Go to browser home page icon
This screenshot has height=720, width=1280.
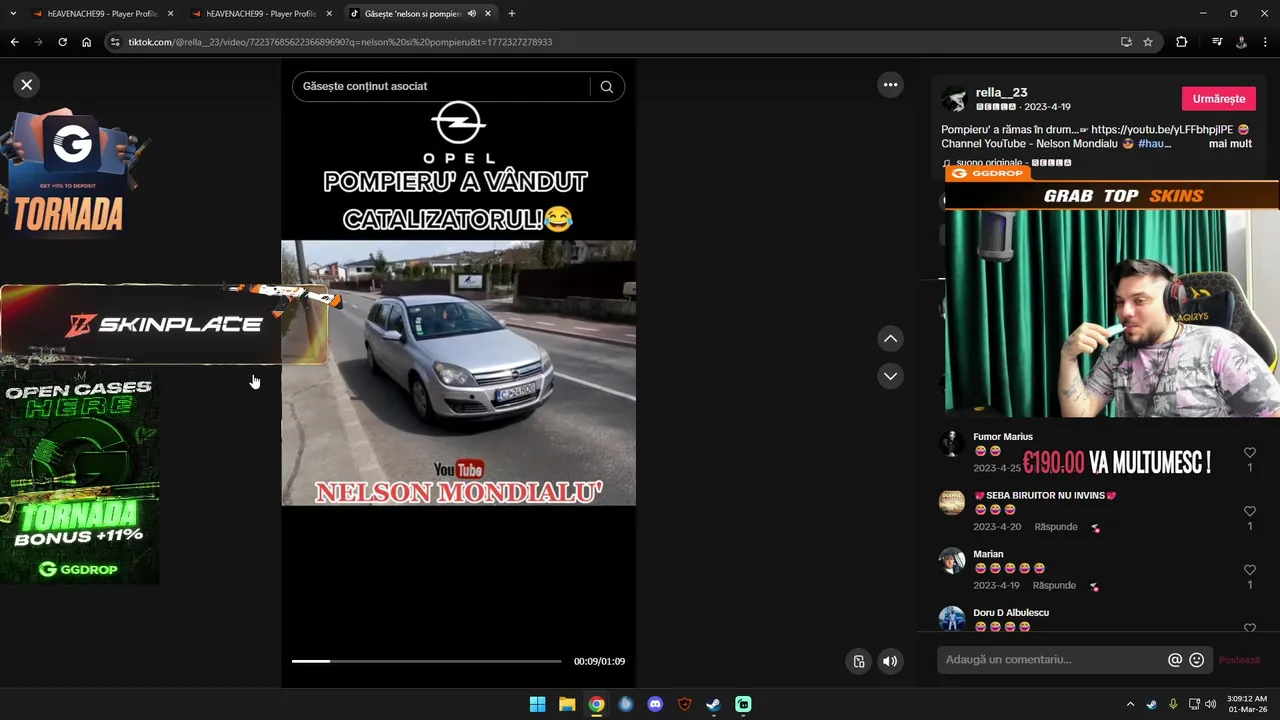click(87, 42)
